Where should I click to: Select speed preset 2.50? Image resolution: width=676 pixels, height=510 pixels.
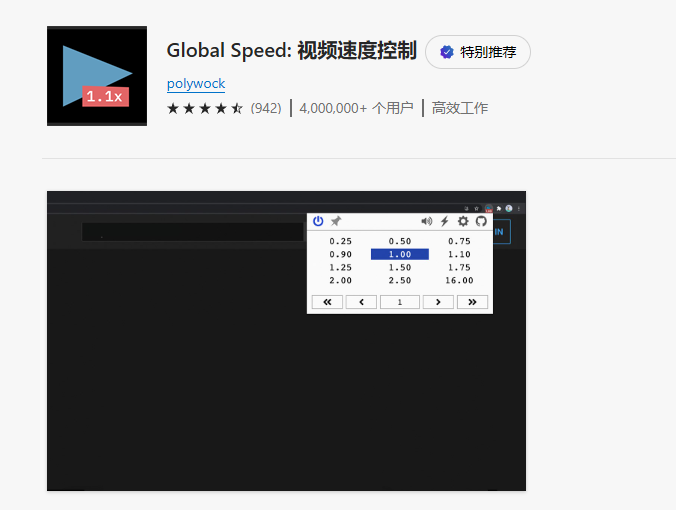tap(400, 280)
